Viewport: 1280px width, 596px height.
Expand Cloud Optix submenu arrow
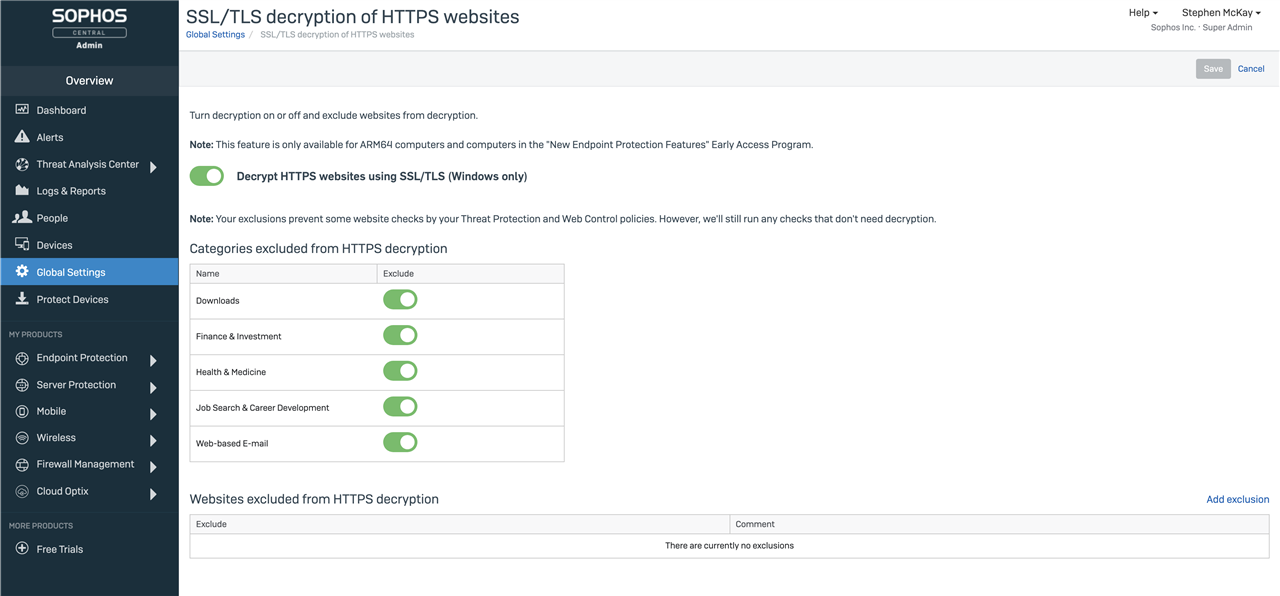coord(153,494)
